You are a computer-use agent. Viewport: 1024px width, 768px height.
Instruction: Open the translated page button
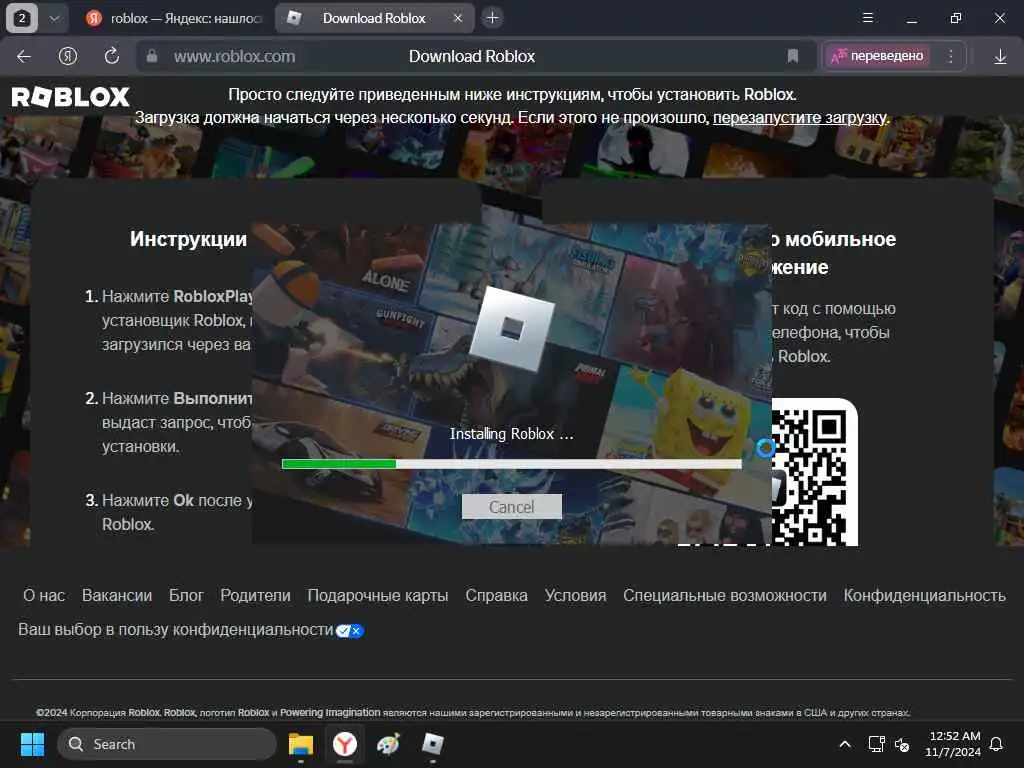(877, 56)
